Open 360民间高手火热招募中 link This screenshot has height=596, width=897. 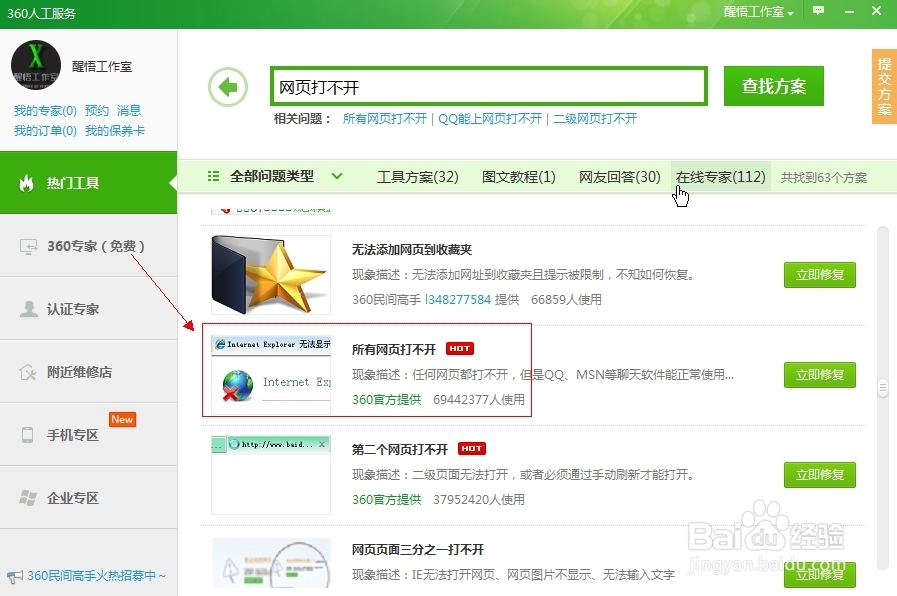pos(96,575)
